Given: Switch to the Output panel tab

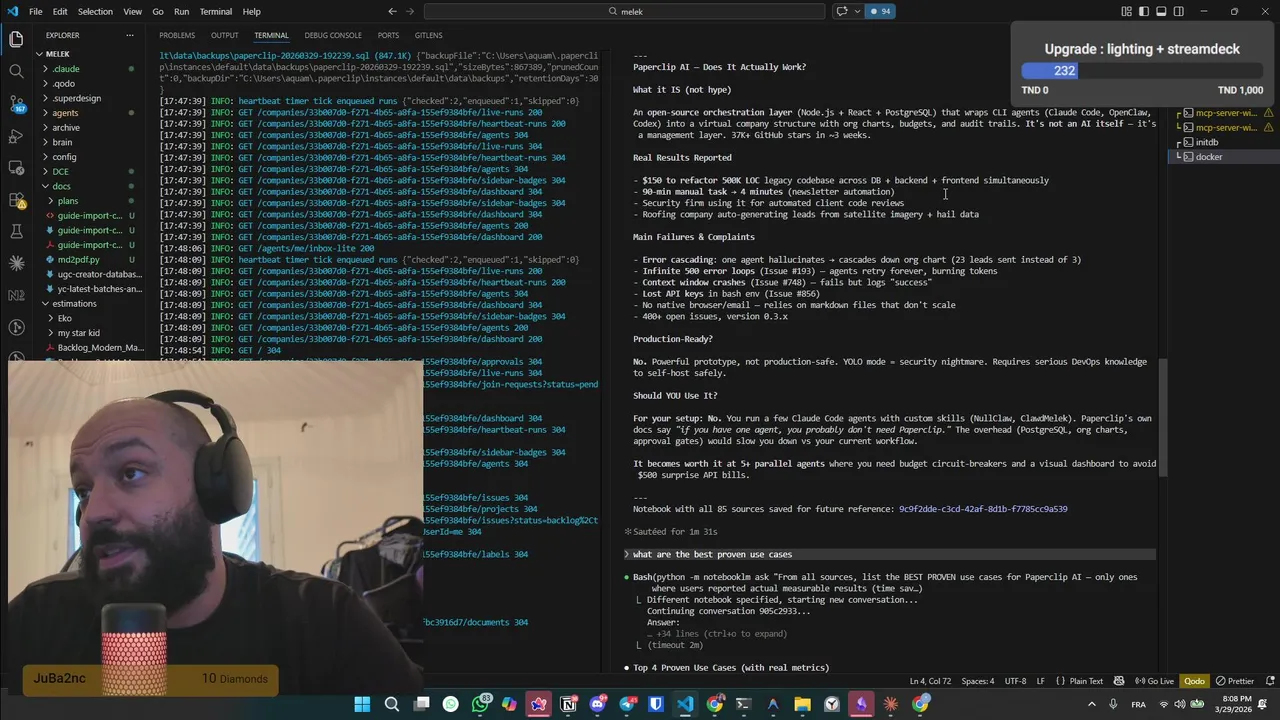Looking at the screenshot, I should [x=225, y=35].
